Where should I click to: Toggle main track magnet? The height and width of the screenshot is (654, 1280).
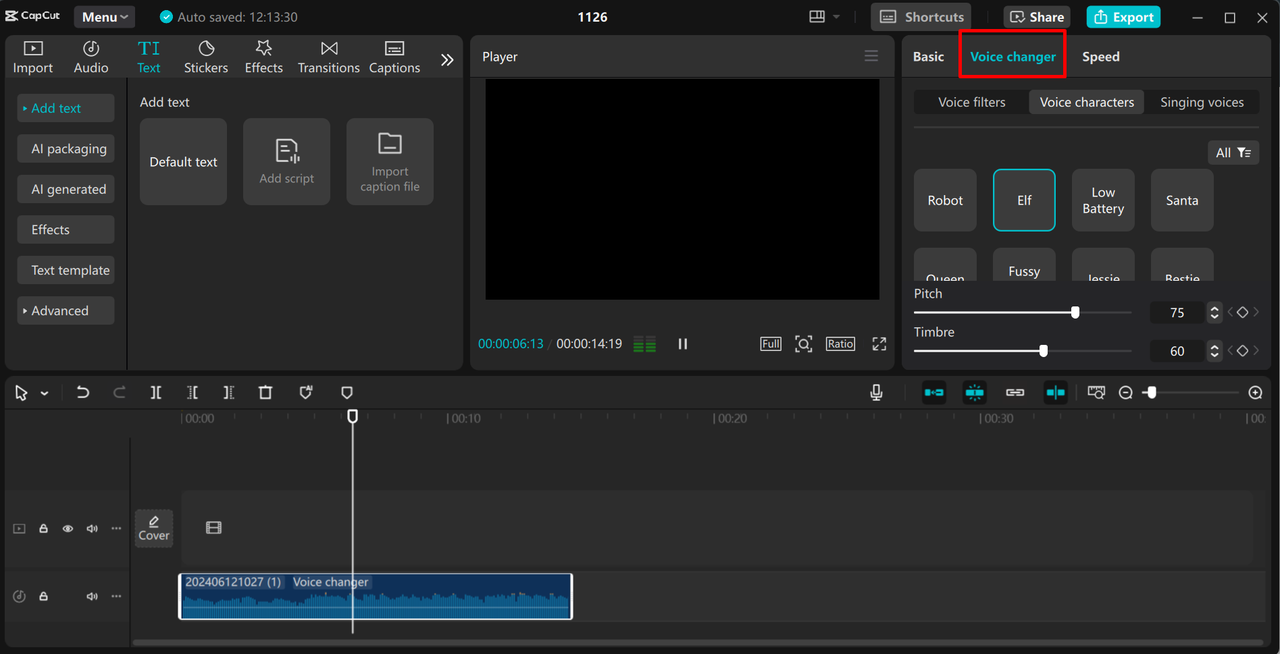tap(934, 393)
